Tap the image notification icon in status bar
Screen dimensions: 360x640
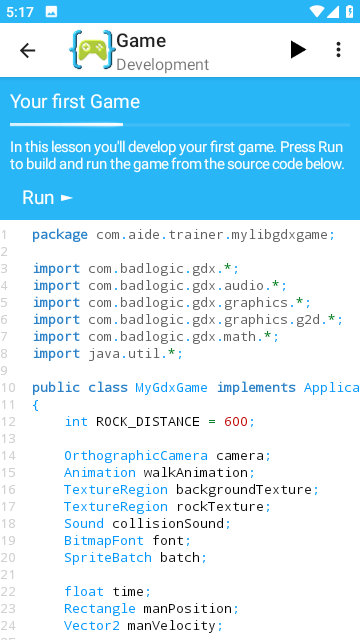click(x=51, y=12)
